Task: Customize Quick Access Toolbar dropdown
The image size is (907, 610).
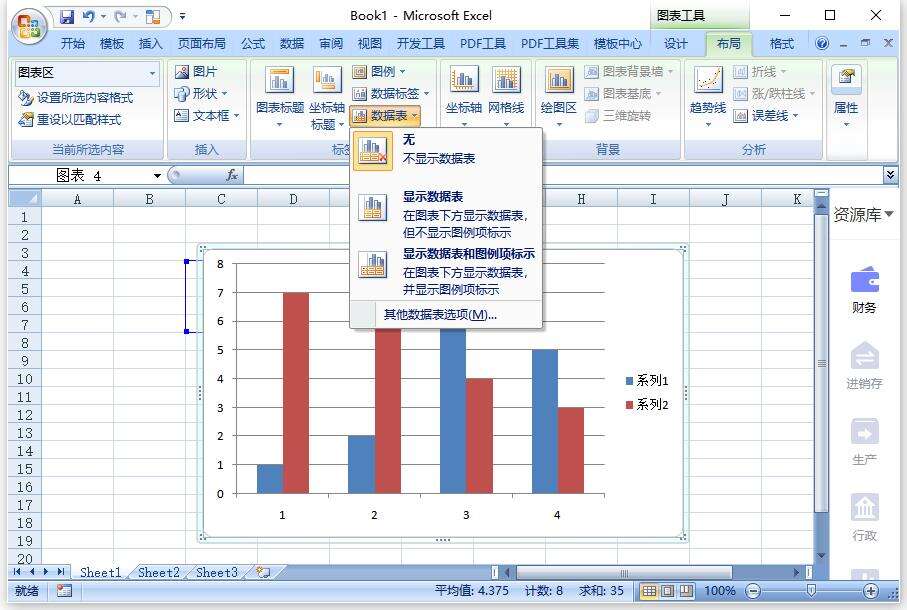Action: click(182, 17)
